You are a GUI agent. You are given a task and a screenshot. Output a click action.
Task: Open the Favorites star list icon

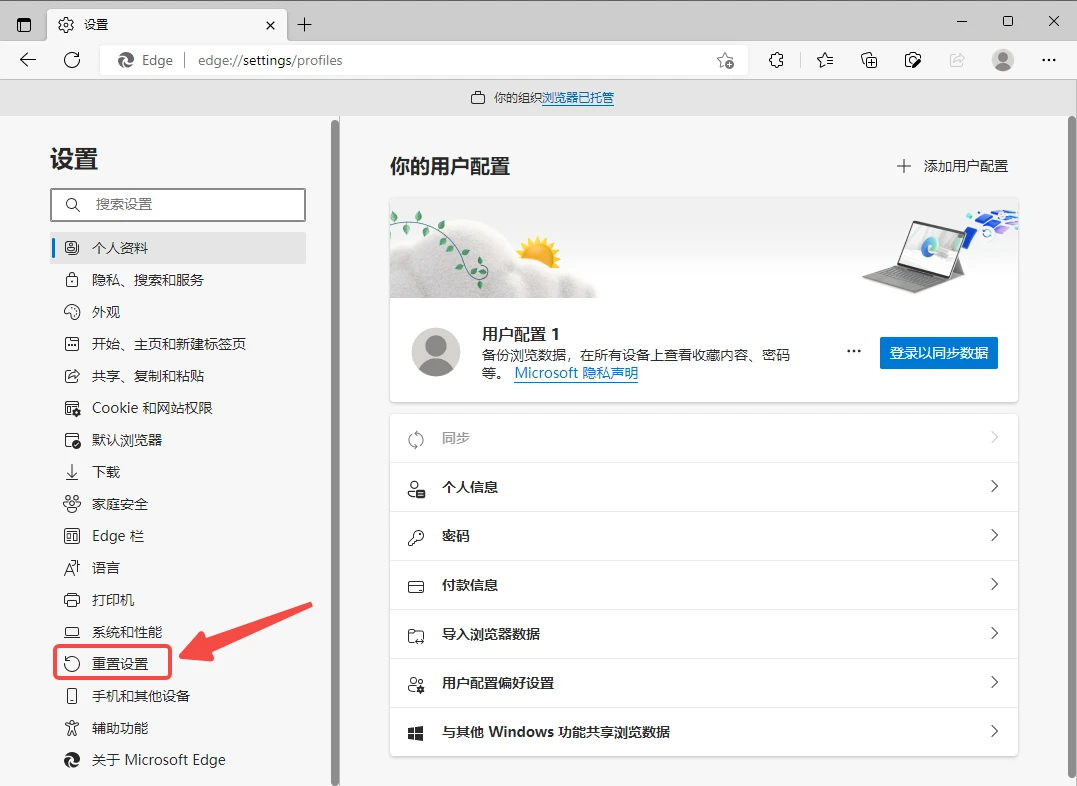pos(825,60)
